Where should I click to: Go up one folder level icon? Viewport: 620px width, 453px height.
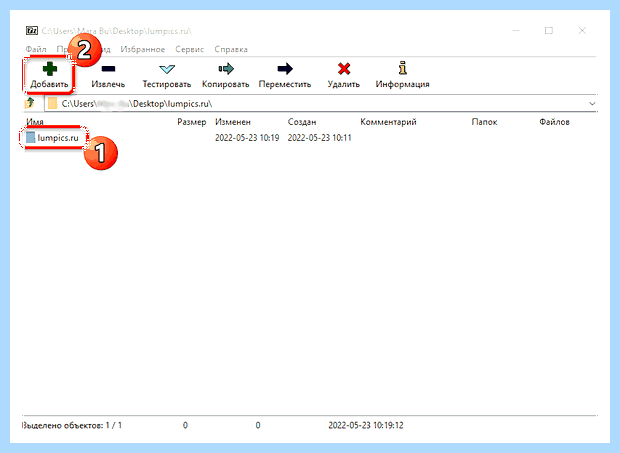[x=30, y=104]
